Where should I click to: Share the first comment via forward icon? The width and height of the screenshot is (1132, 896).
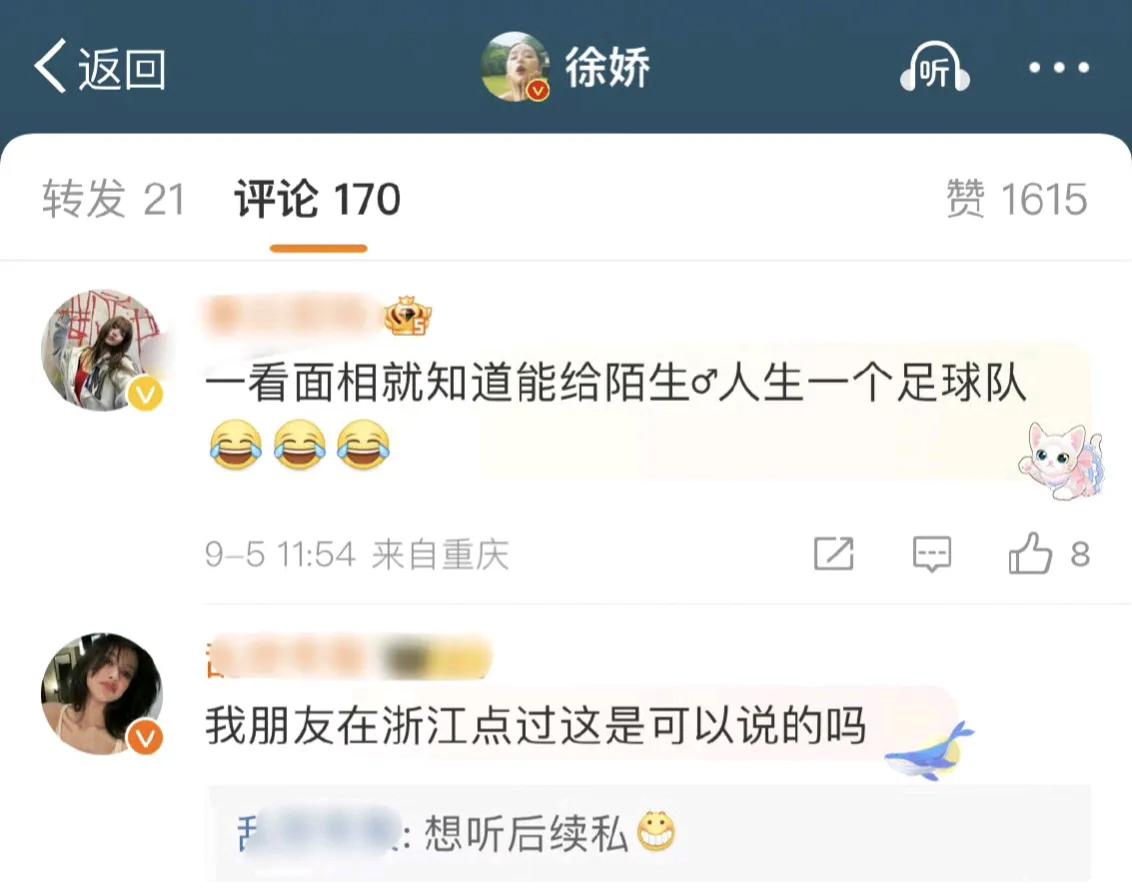click(x=834, y=554)
